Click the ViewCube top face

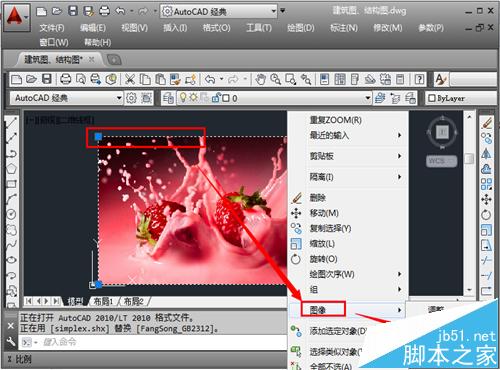pyautogui.click(x=442, y=132)
